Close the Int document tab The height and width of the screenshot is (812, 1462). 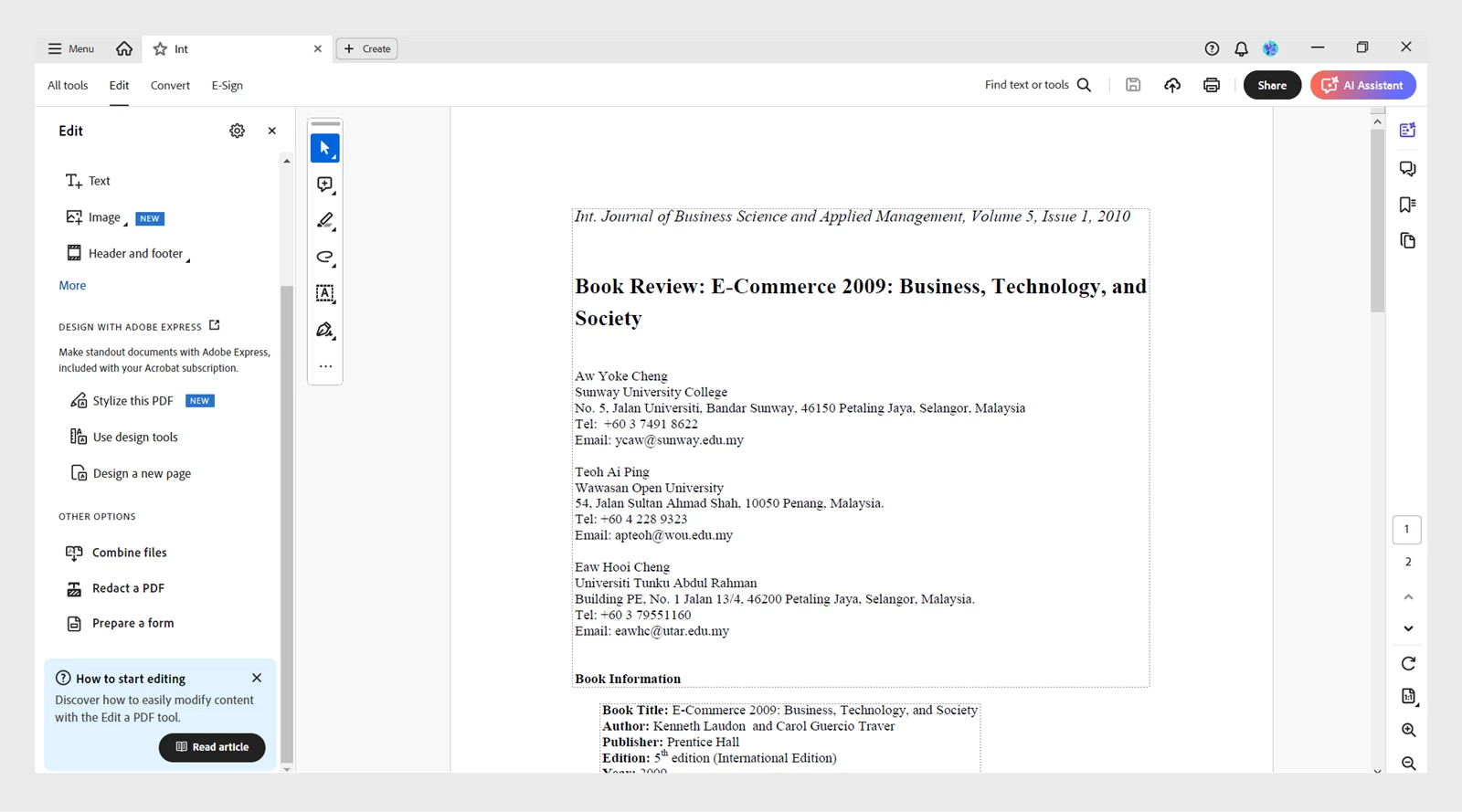pyautogui.click(x=318, y=49)
